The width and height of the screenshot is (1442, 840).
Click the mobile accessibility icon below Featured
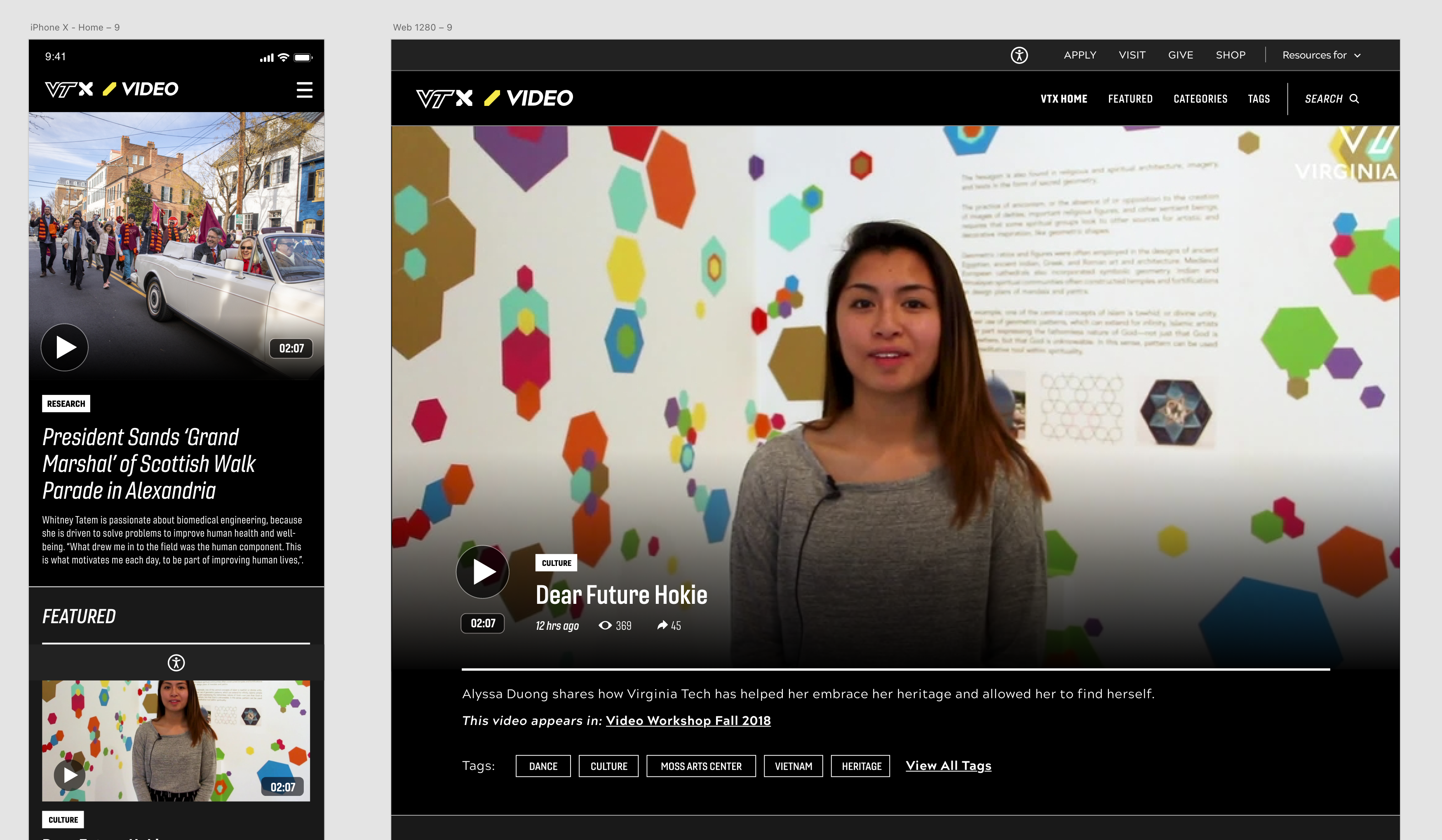[x=176, y=663]
